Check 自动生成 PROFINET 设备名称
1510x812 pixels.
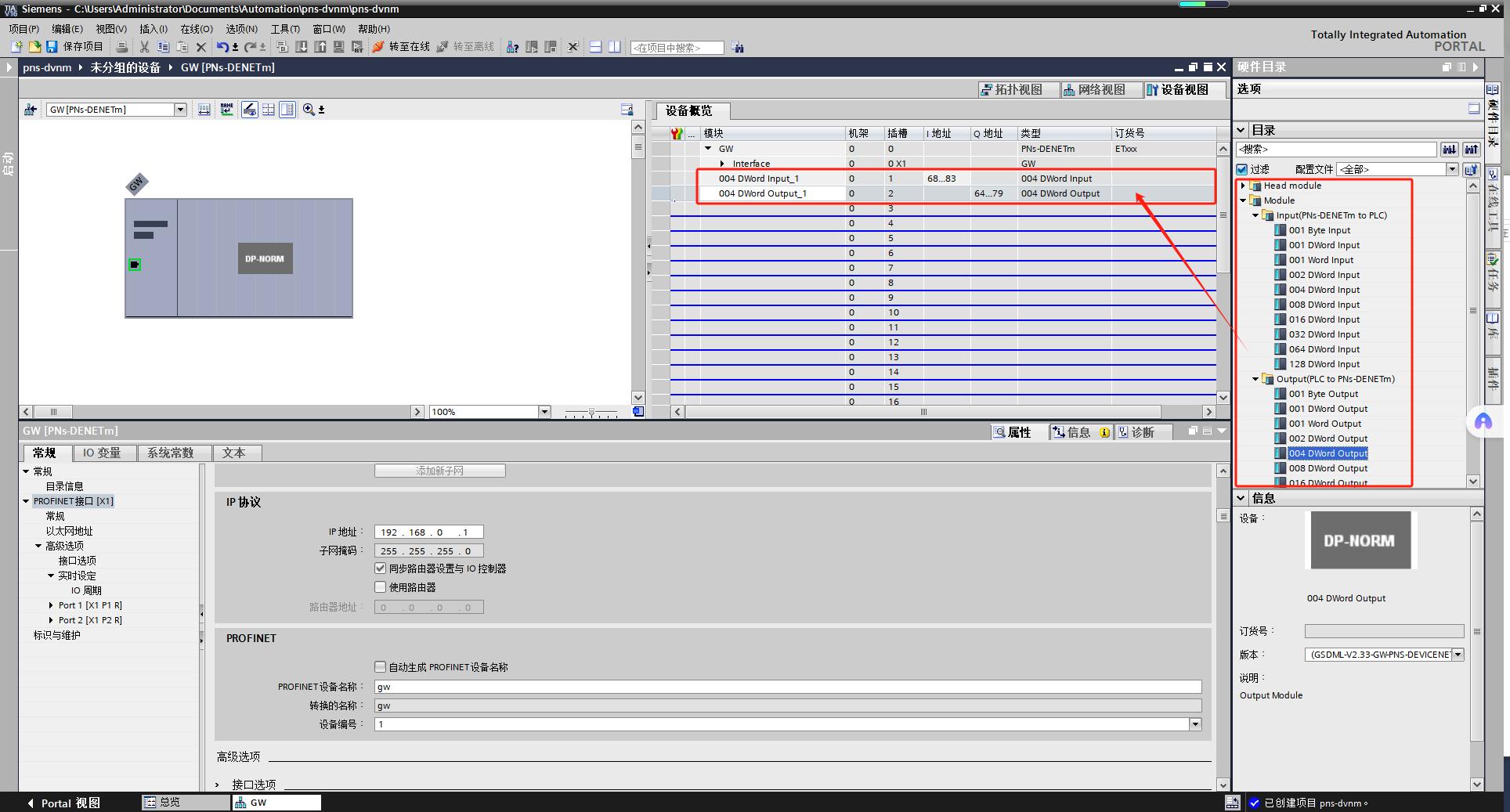coord(381,667)
